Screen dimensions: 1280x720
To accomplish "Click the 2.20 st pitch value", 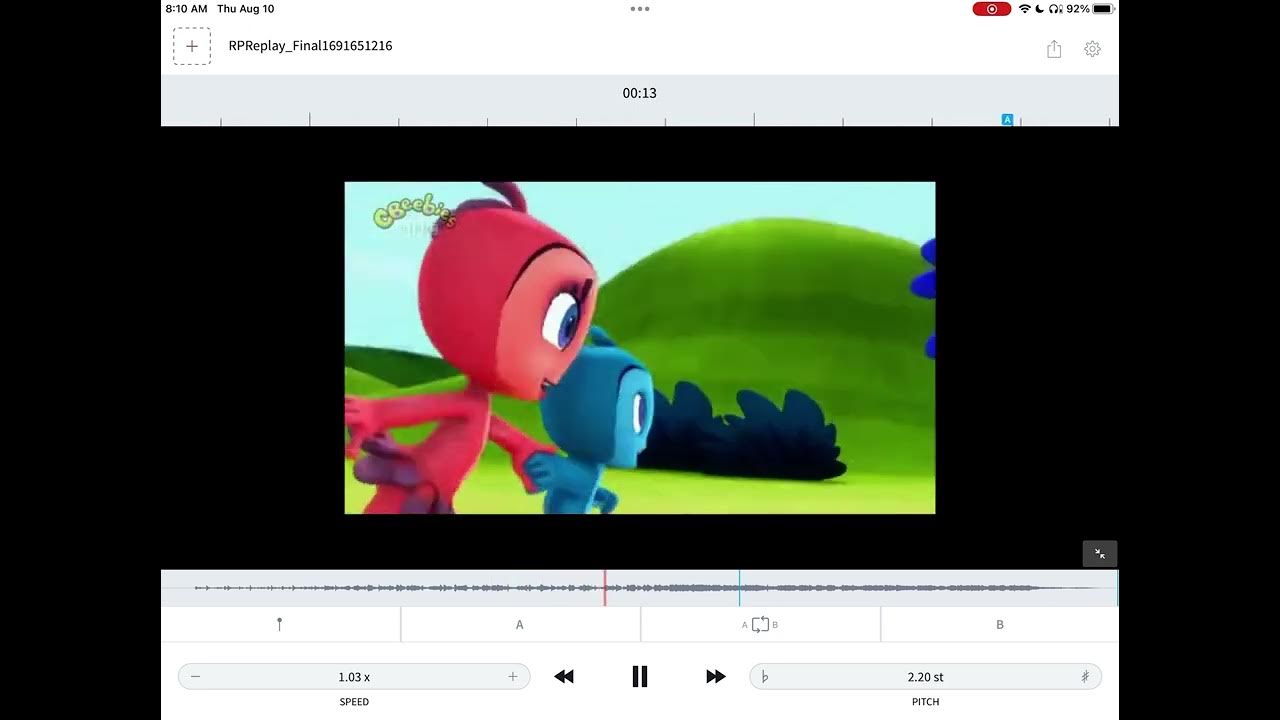I will (x=926, y=677).
